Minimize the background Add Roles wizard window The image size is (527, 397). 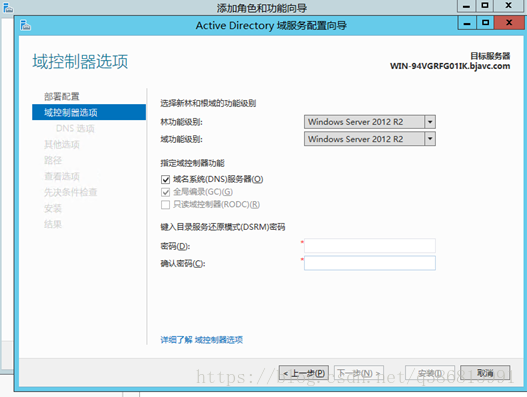467,6
